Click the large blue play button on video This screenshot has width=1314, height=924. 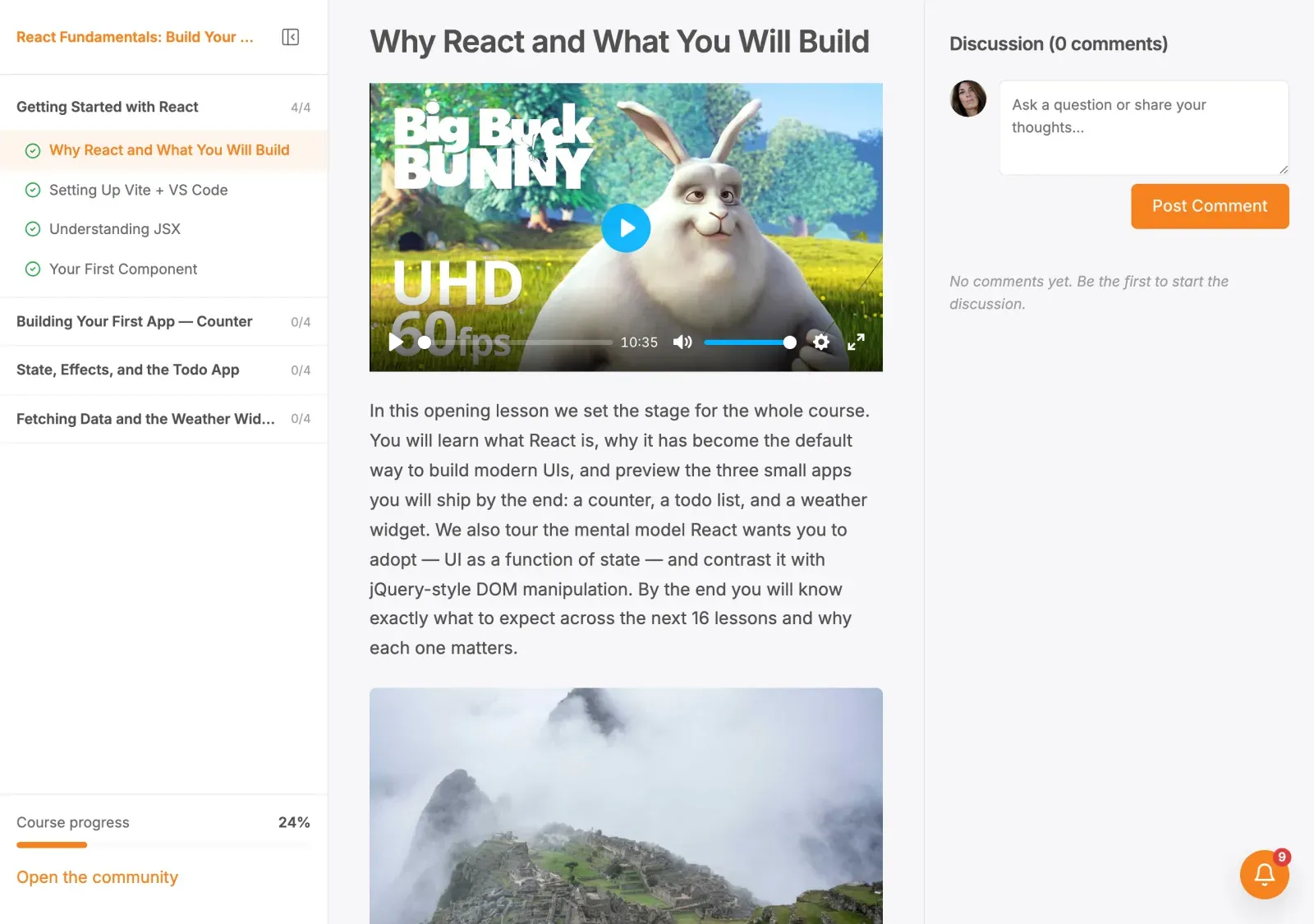[626, 228]
